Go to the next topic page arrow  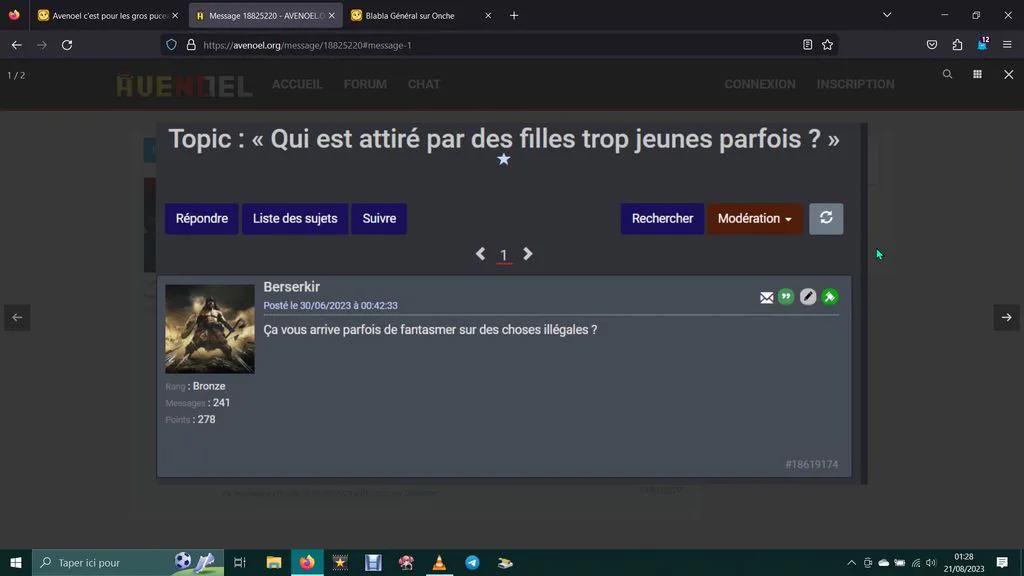[528, 254]
